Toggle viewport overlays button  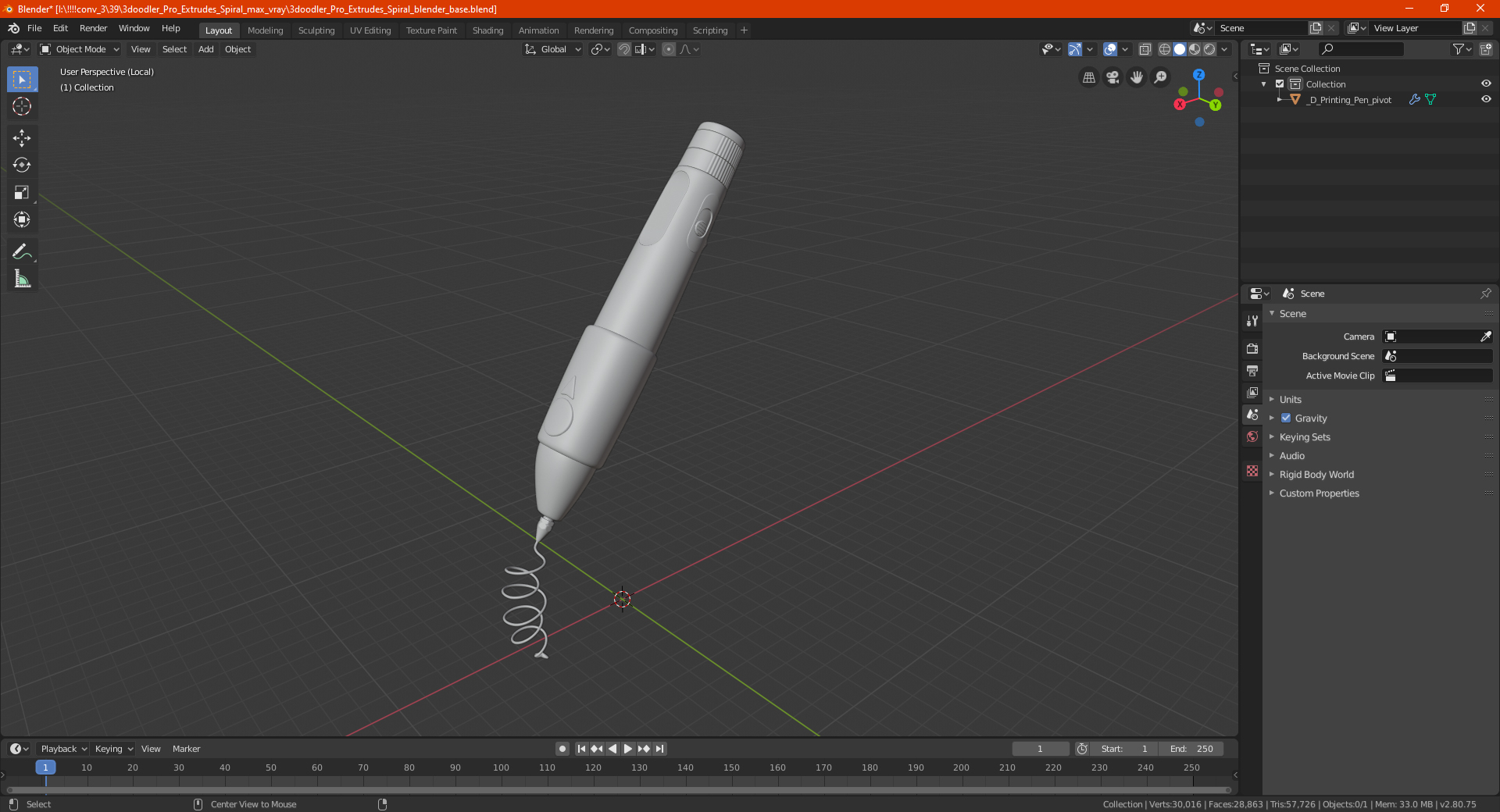click(1110, 49)
